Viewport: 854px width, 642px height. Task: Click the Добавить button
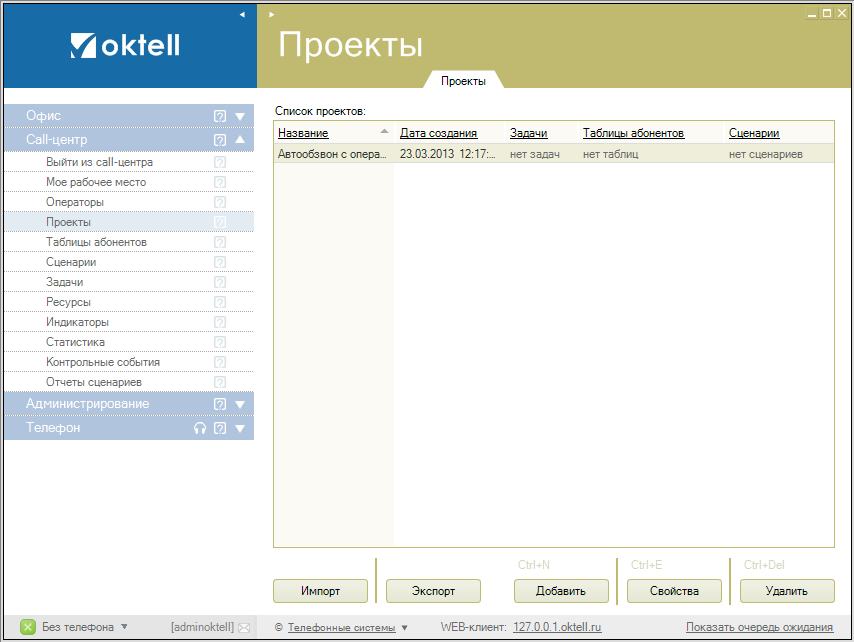pos(560,591)
